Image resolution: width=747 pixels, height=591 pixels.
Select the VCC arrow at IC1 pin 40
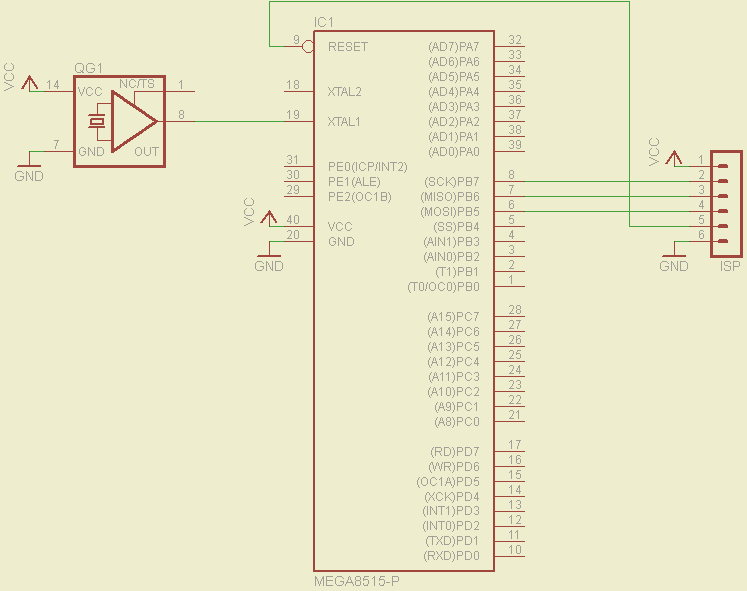coord(269,217)
